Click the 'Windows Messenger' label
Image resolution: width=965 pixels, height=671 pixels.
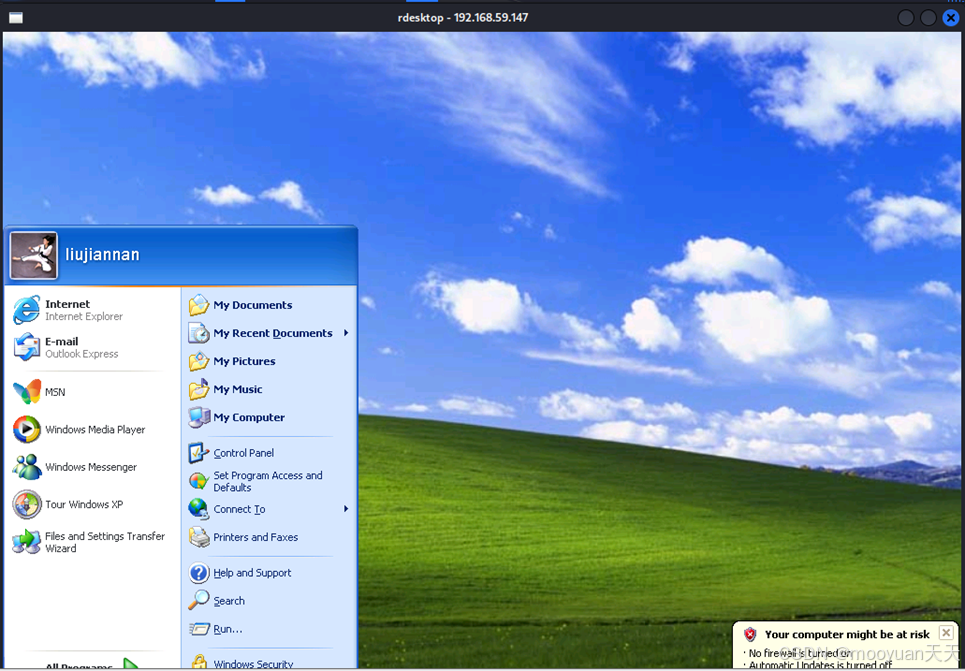[x=91, y=467]
